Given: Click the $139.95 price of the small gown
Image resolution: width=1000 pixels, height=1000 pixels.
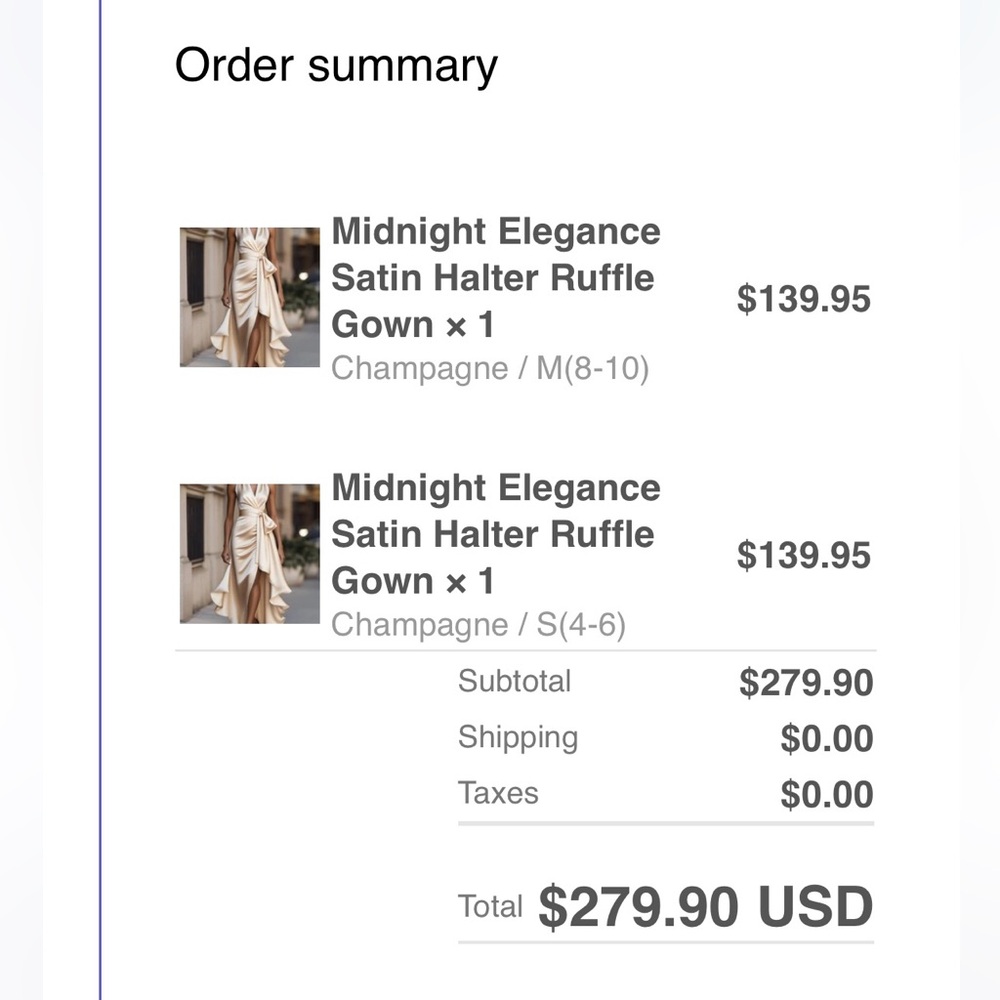Looking at the screenshot, I should (x=804, y=555).
